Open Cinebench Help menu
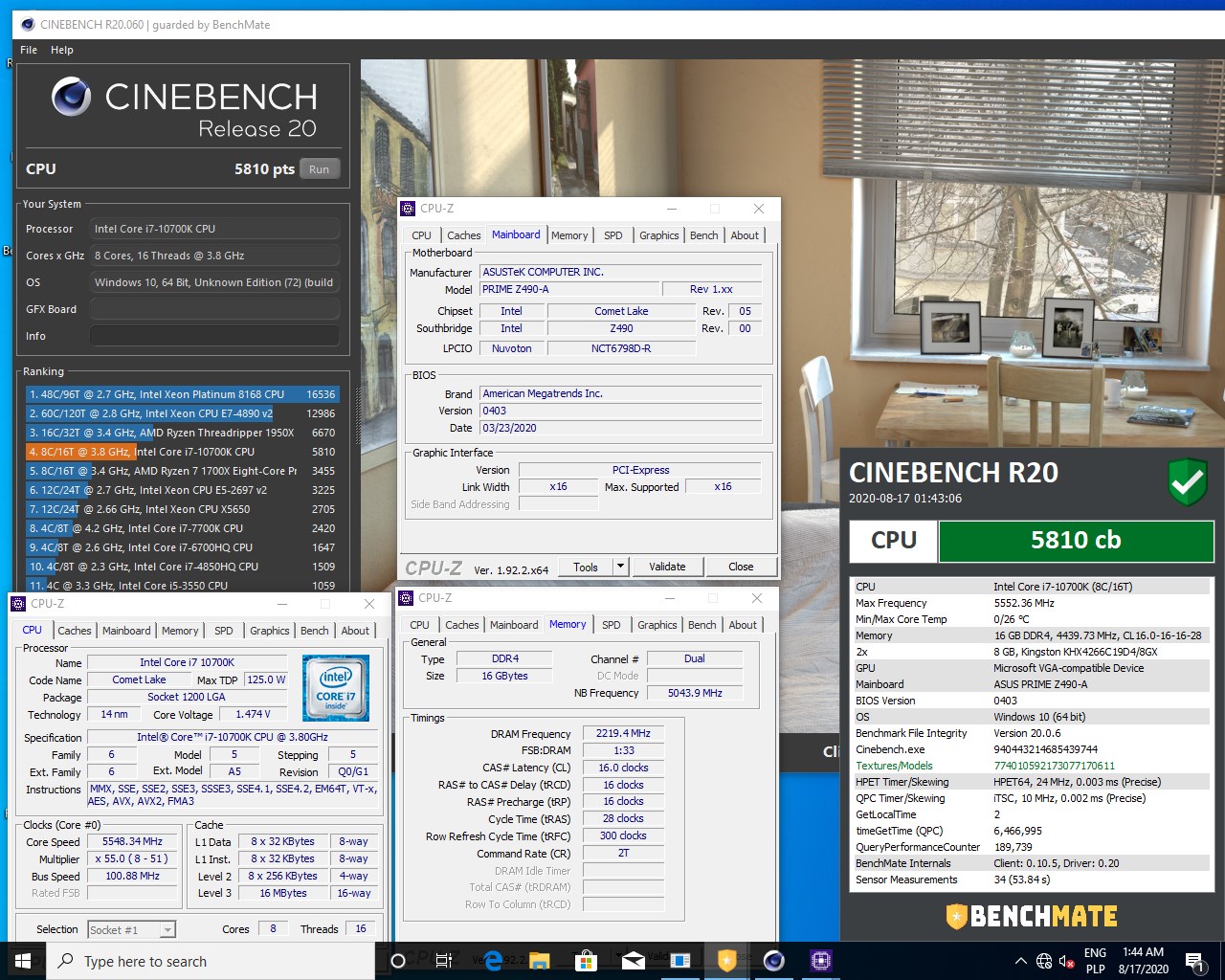The width and height of the screenshot is (1225, 980). click(62, 50)
